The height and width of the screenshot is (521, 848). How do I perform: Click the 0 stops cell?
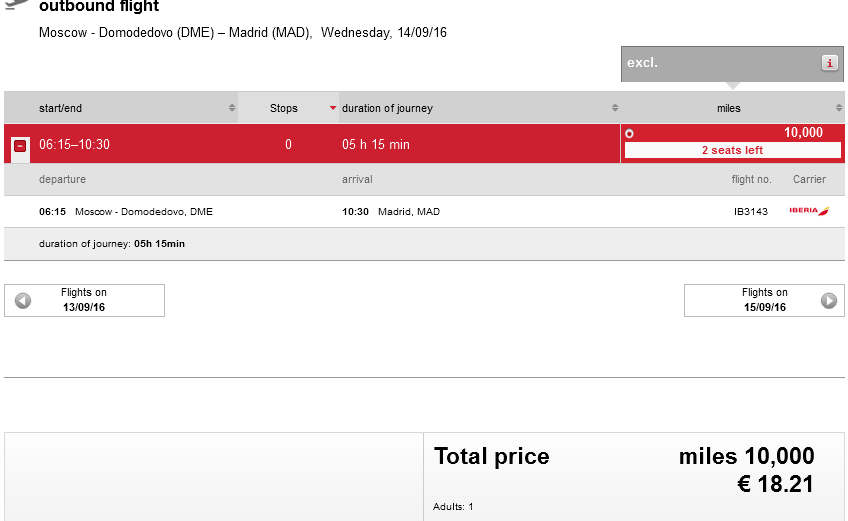click(x=288, y=144)
